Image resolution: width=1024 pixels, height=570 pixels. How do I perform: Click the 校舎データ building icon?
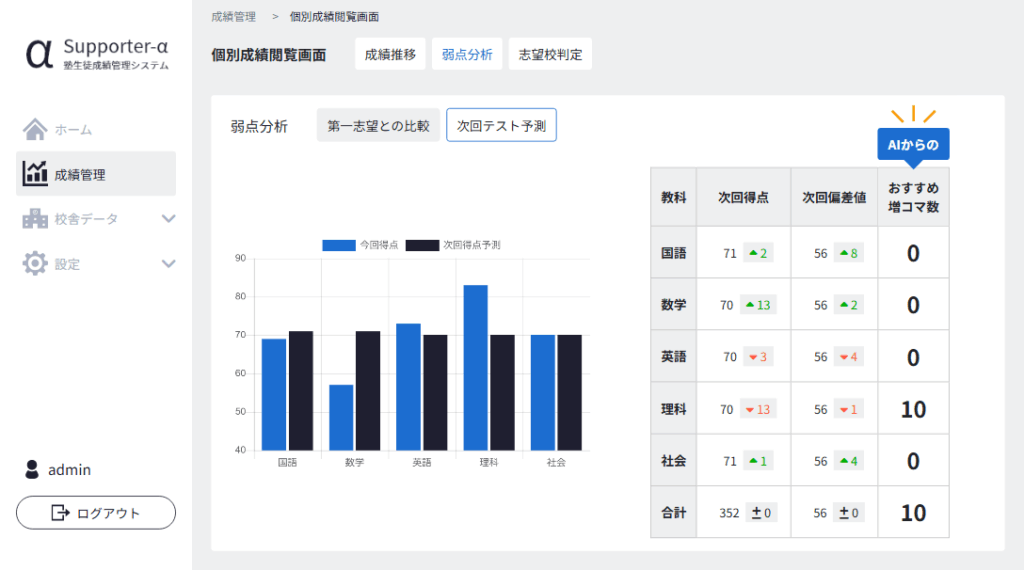click(x=35, y=219)
